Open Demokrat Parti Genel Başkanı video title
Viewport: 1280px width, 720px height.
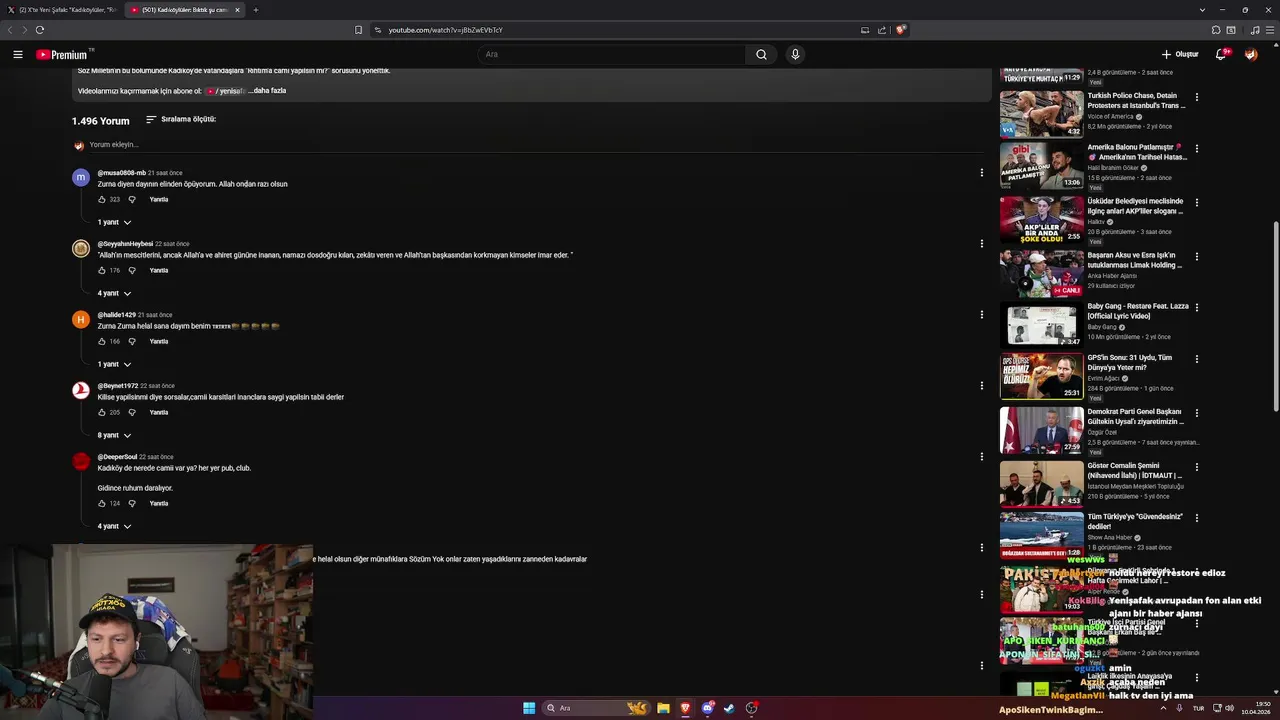pos(1136,416)
